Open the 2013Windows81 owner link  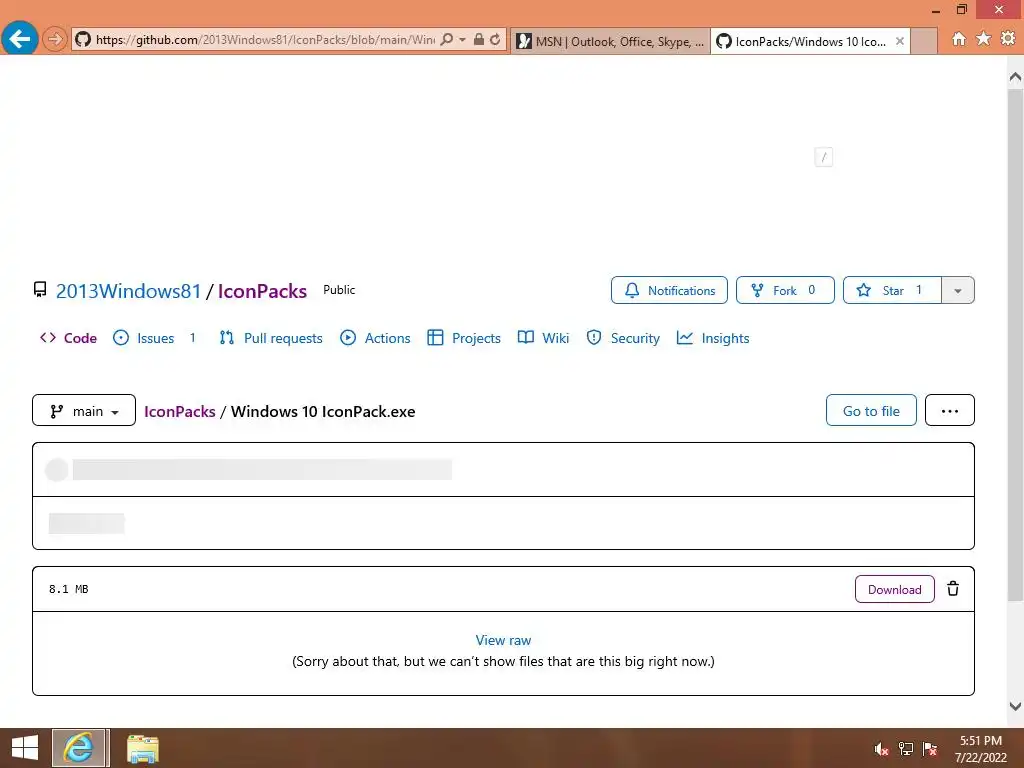pos(128,291)
